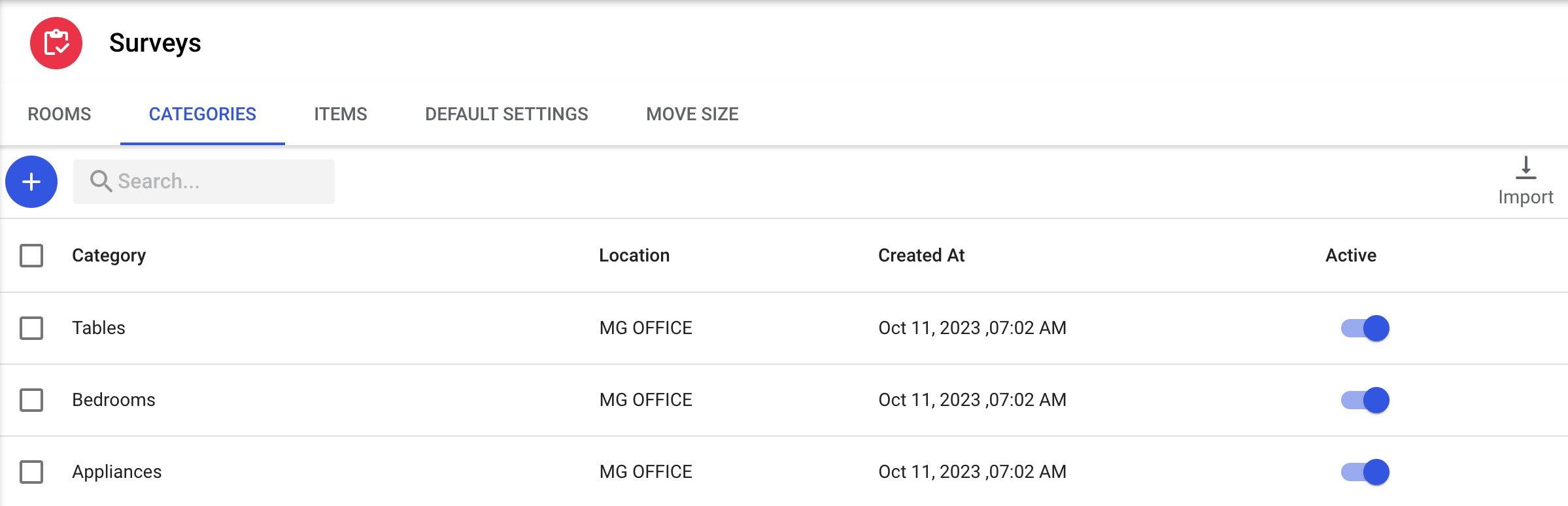This screenshot has width=1568, height=506.
Task: Focus the Search input field
Action: pyautogui.click(x=216, y=182)
